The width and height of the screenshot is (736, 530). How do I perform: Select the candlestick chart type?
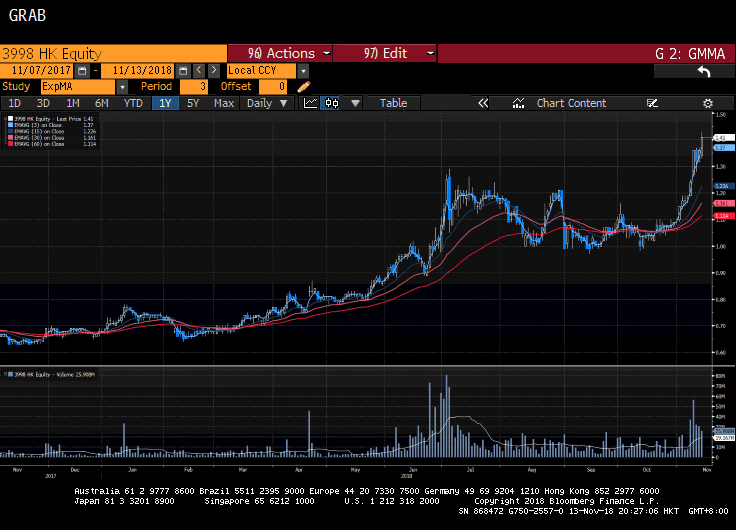(332, 103)
